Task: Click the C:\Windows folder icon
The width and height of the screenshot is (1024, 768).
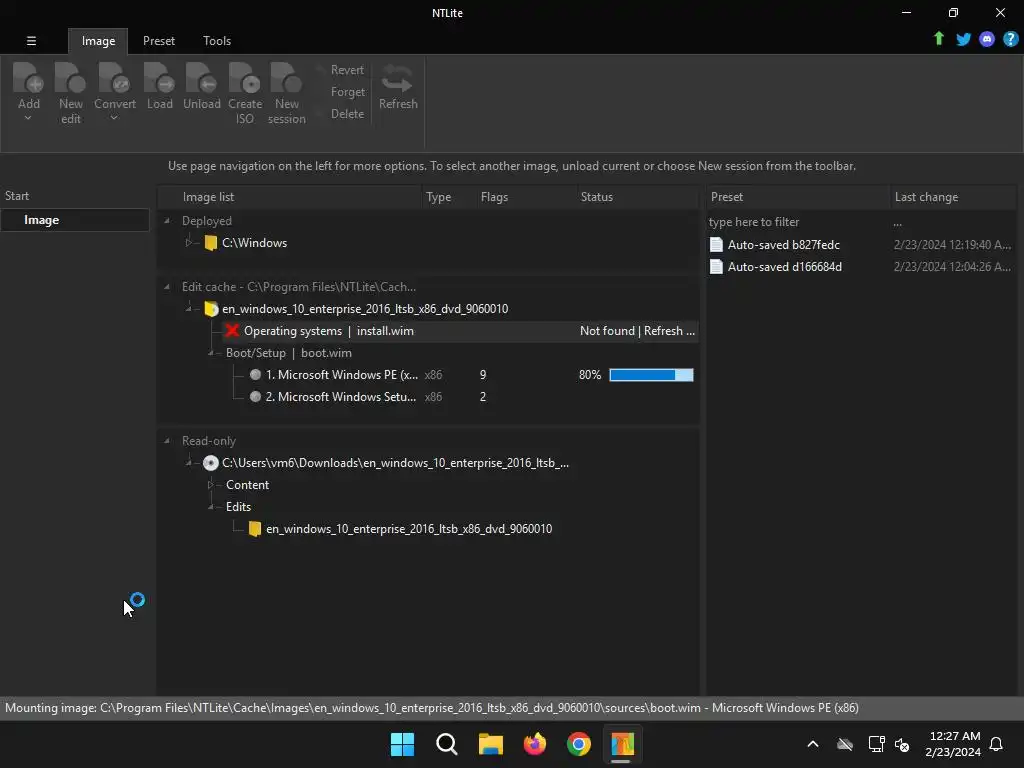Action: pyautogui.click(x=210, y=243)
